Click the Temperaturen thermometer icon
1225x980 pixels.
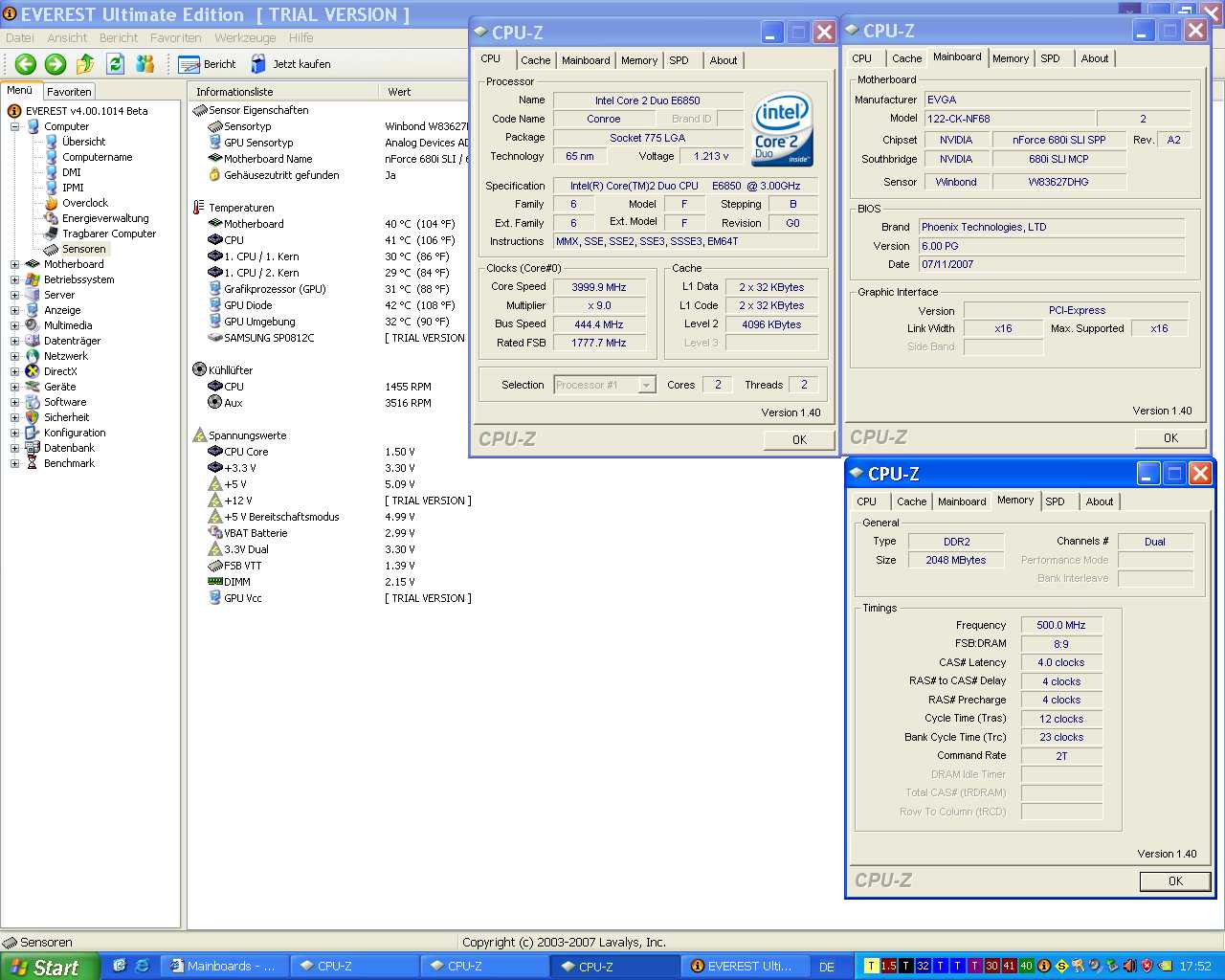click(199, 208)
